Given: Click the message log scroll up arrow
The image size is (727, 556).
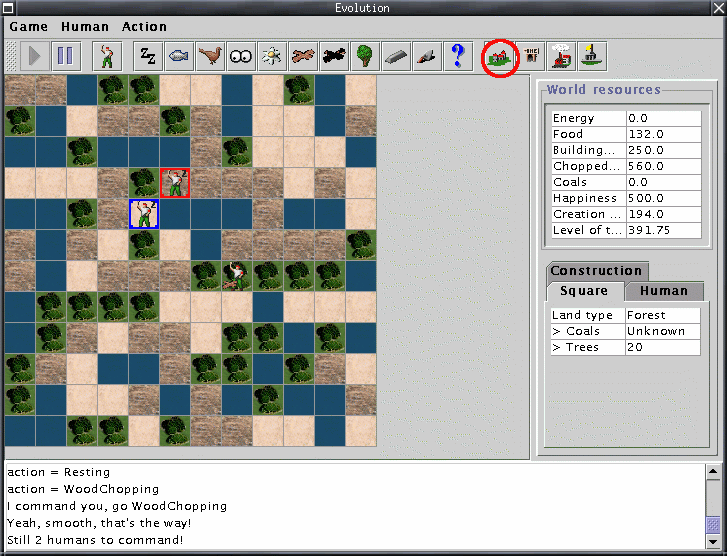Looking at the screenshot, I should click(x=713, y=472).
